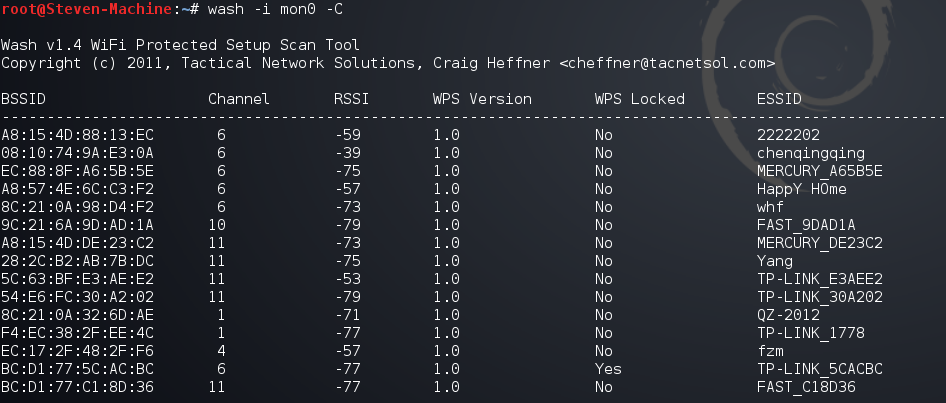The image size is (946, 403).
Task: Click the Wash v1.4 title line
Action: pos(181,45)
